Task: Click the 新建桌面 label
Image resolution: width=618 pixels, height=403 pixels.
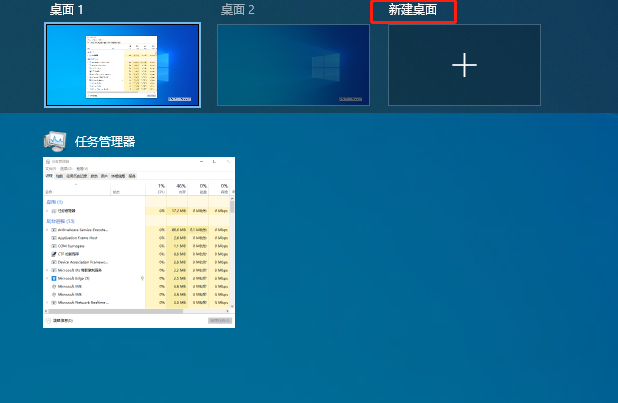Action: tap(413, 10)
